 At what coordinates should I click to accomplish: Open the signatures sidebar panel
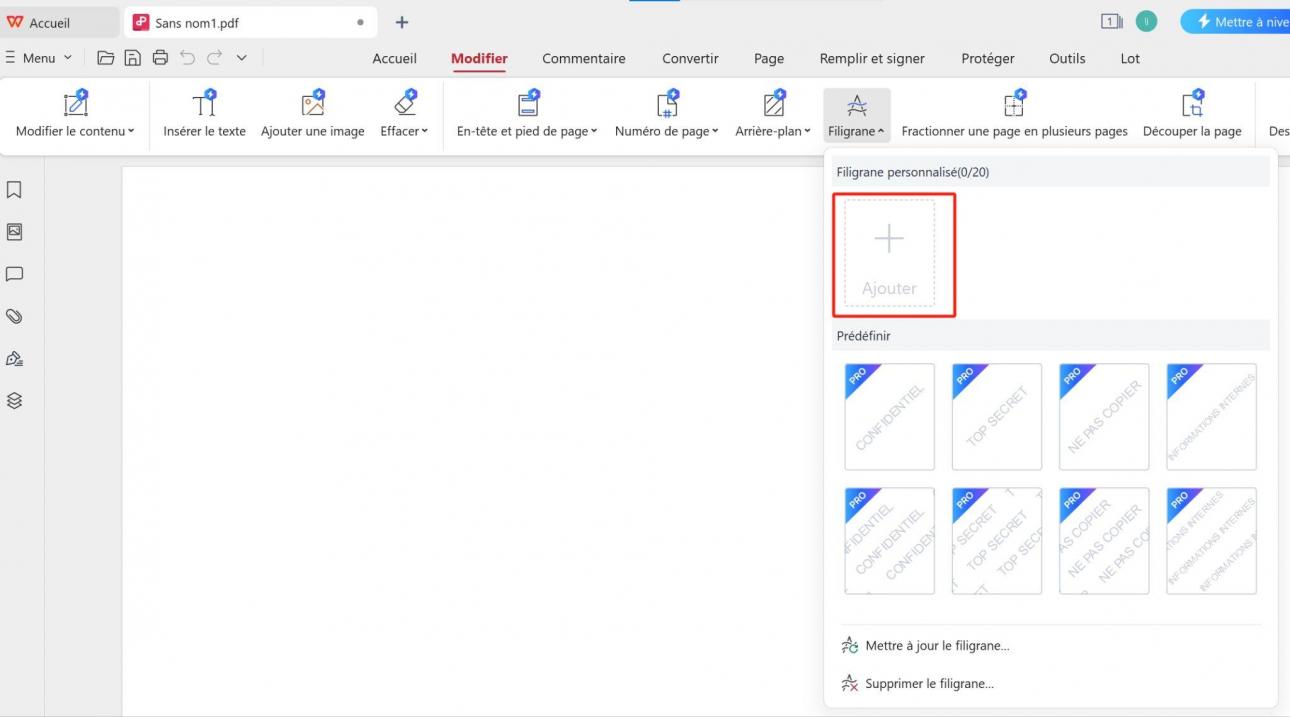point(14,358)
